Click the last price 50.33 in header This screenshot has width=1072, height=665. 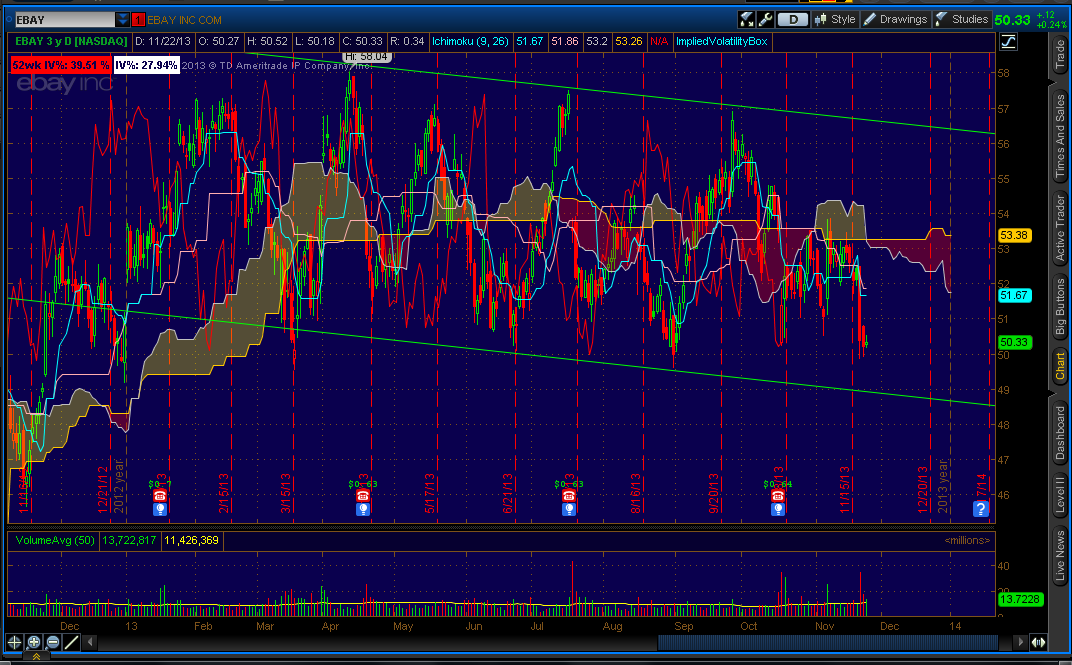(1013, 19)
